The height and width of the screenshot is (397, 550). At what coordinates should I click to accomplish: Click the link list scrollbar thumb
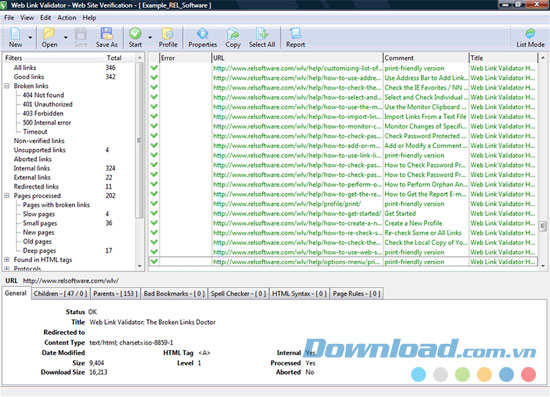pyautogui.click(x=543, y=226)
